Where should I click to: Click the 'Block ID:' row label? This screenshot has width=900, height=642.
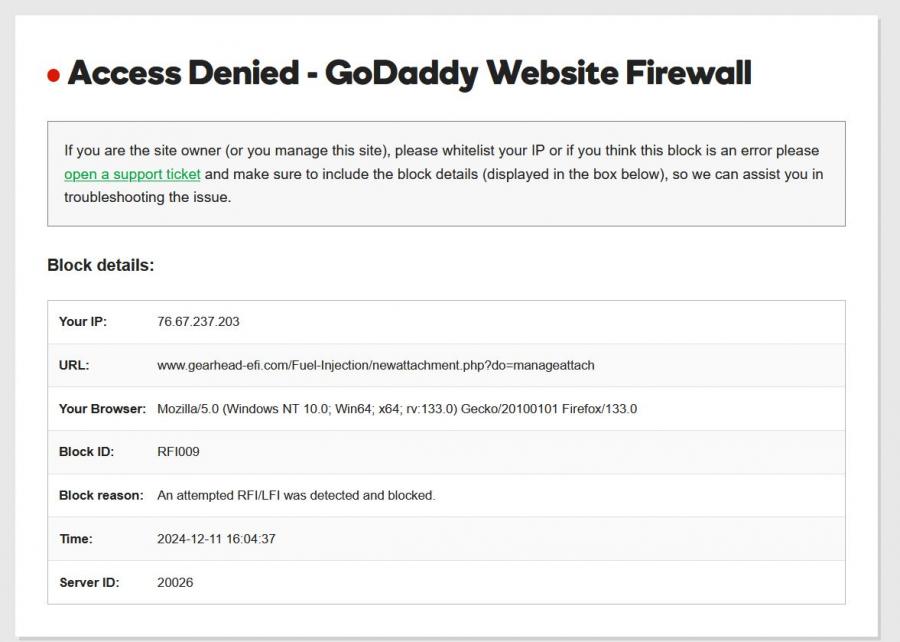pos(87,452)
